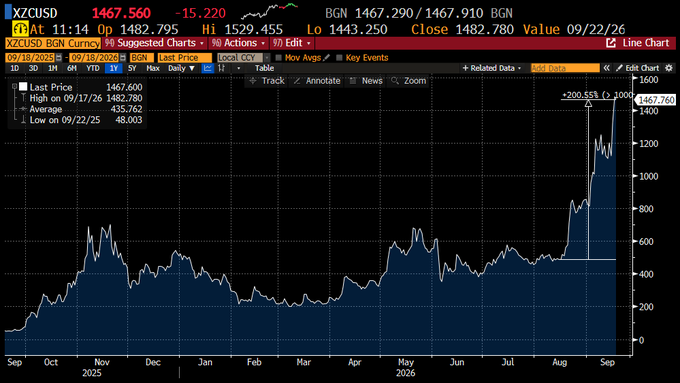Image resolution: width=680 pixels, height=383 pixels.
Task: Select the line chart type icon
Action: coord(208,68)
